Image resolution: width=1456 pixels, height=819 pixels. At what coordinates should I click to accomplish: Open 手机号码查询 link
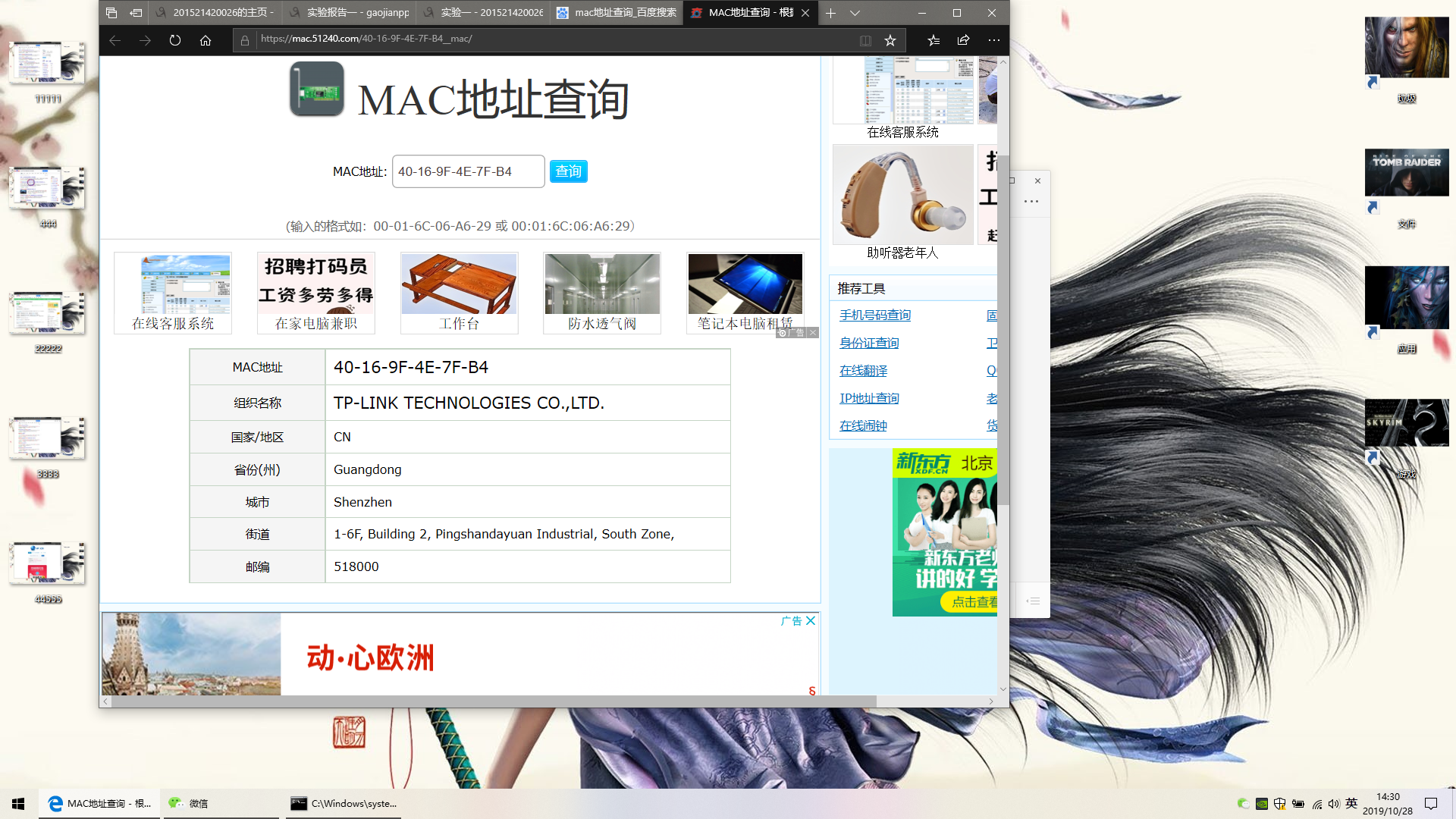(x=874, y=315)
